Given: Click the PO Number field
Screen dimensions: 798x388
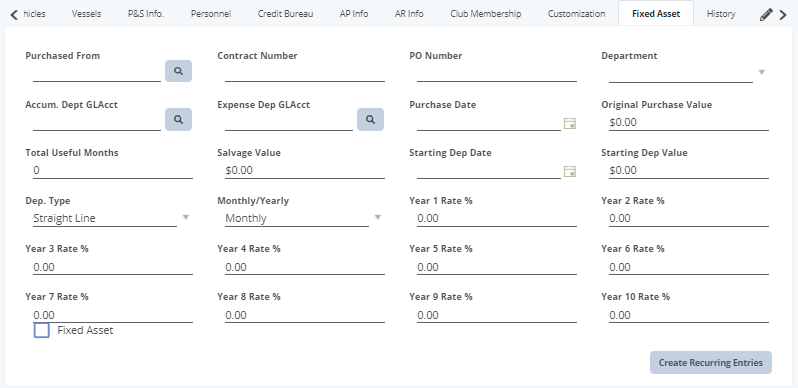Looking at the screenshot, I should coord(497,74).
